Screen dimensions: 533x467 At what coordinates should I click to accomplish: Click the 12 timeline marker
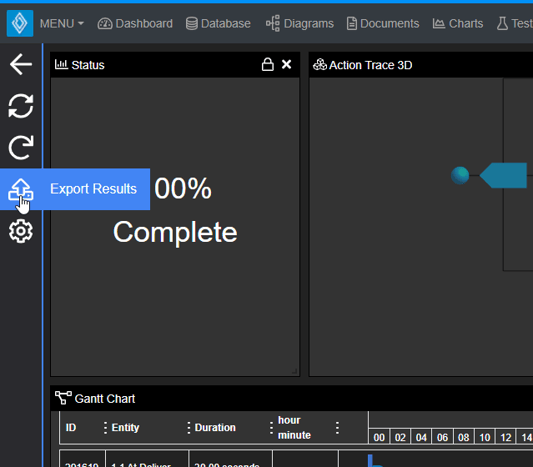[x=506, y=437]
